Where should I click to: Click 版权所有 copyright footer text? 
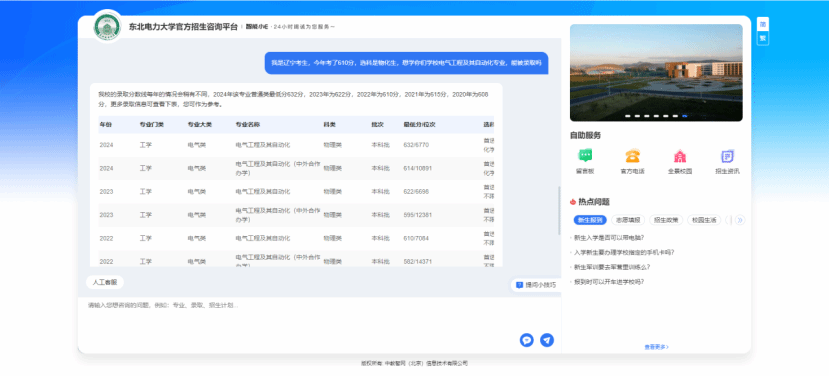click(414, 363)
